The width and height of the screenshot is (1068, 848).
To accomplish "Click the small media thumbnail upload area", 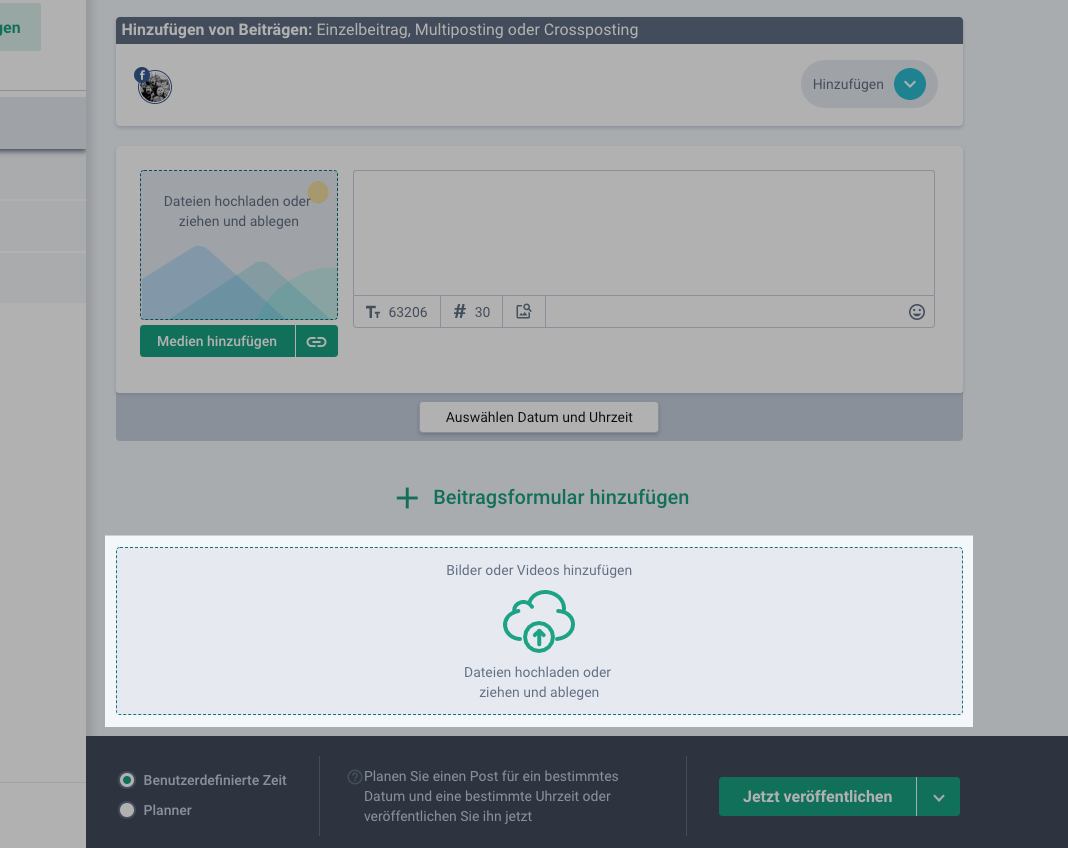I will click(239, 245).
